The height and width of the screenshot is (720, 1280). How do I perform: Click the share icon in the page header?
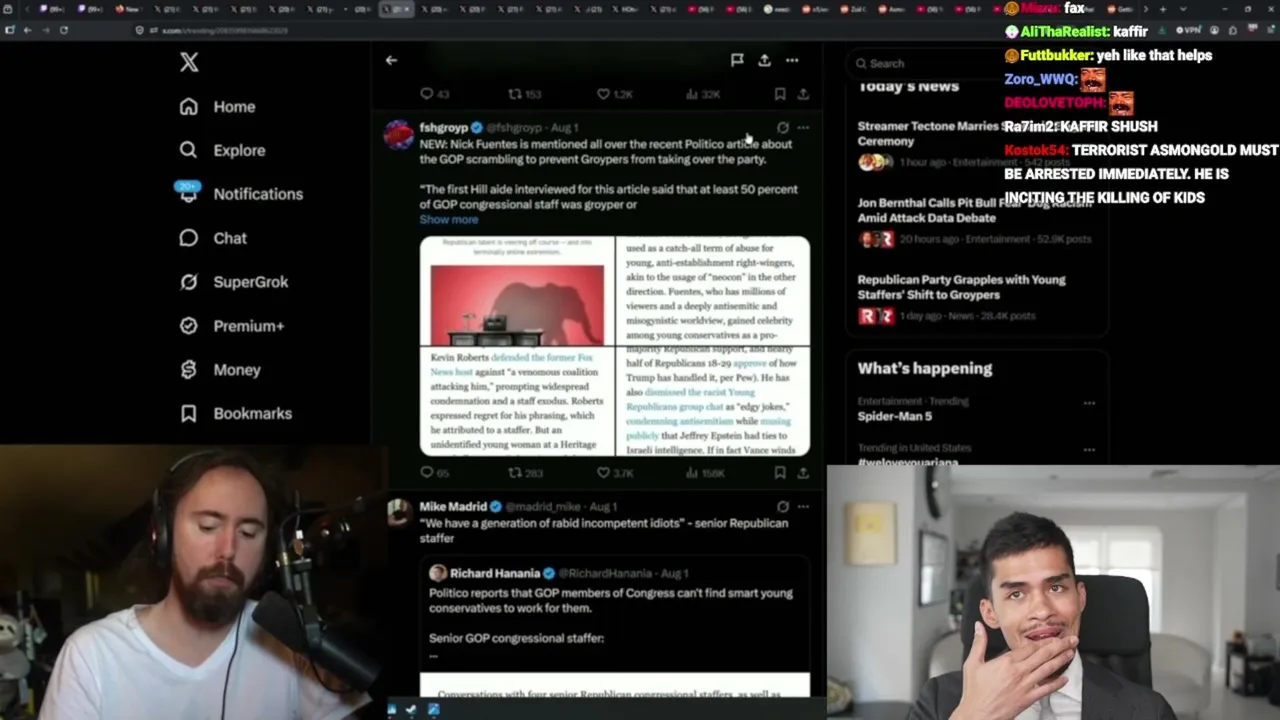pos(764,60)
